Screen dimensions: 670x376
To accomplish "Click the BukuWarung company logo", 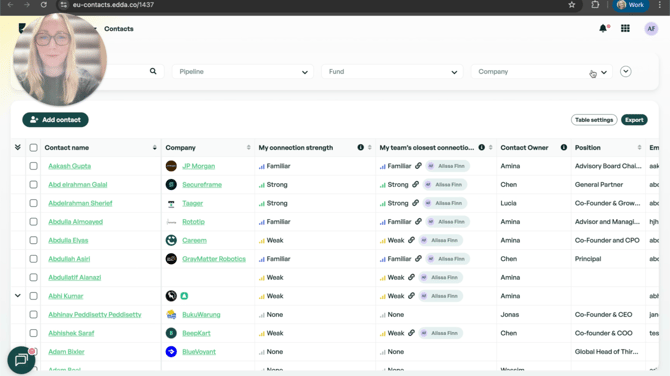I will pyautogui.click(x=171, y=314).
